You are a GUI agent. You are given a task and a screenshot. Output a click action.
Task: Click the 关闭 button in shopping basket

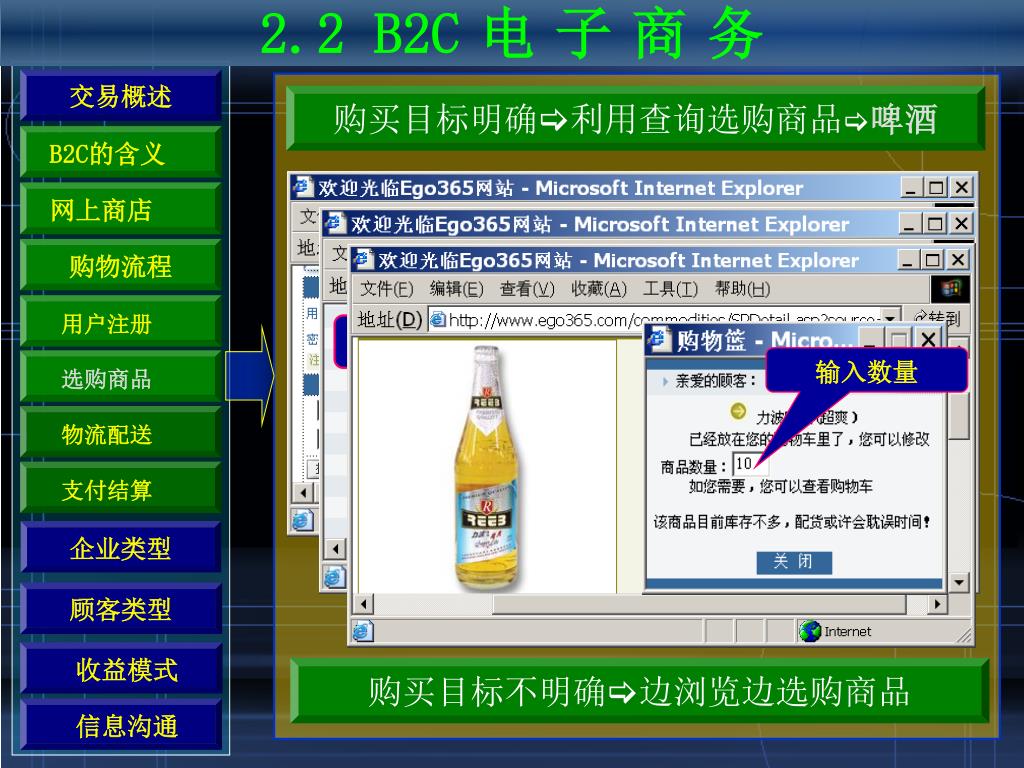tap(794, 562)
